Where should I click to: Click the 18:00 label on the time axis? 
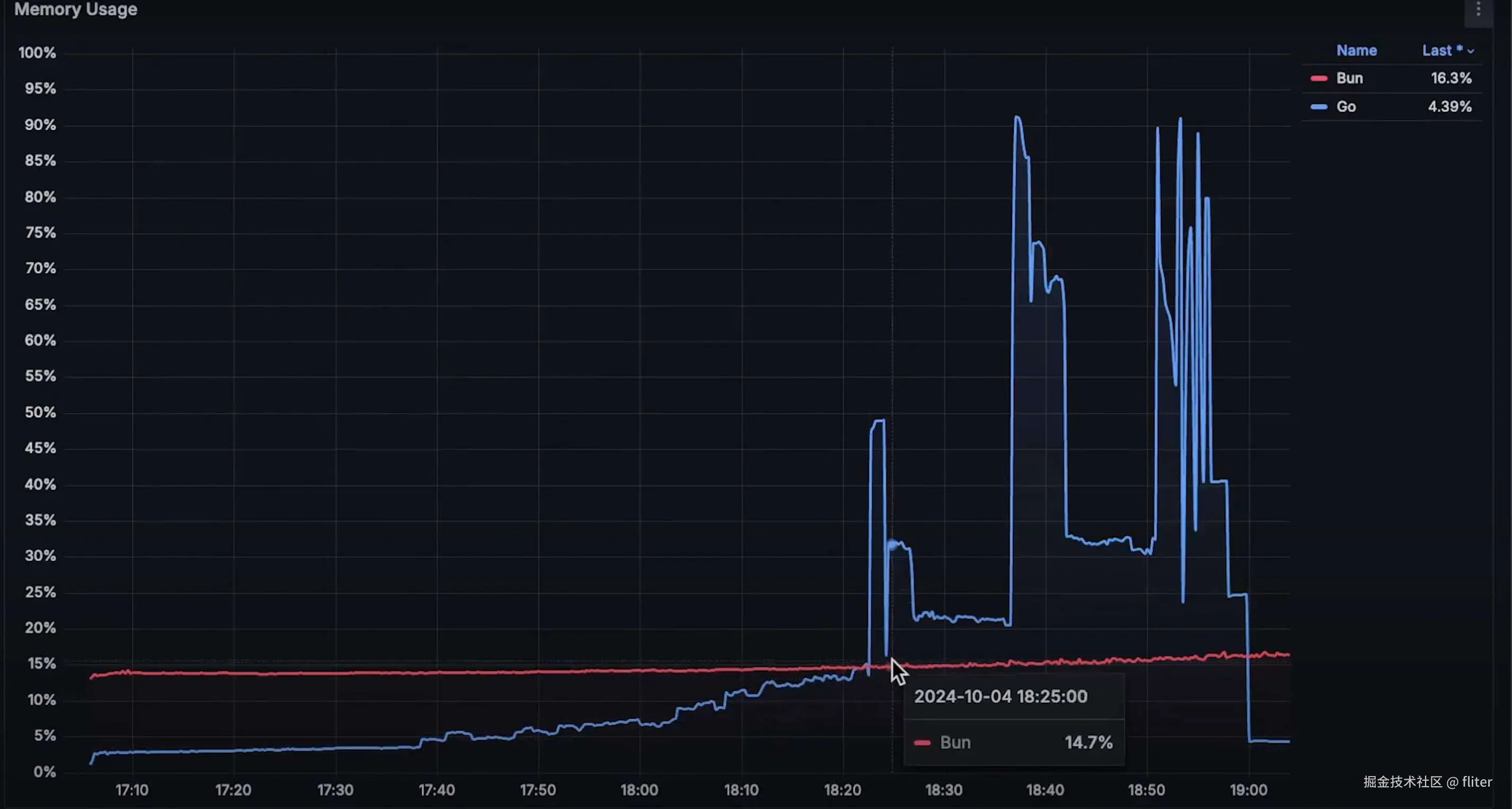click(x=639, y=790)
